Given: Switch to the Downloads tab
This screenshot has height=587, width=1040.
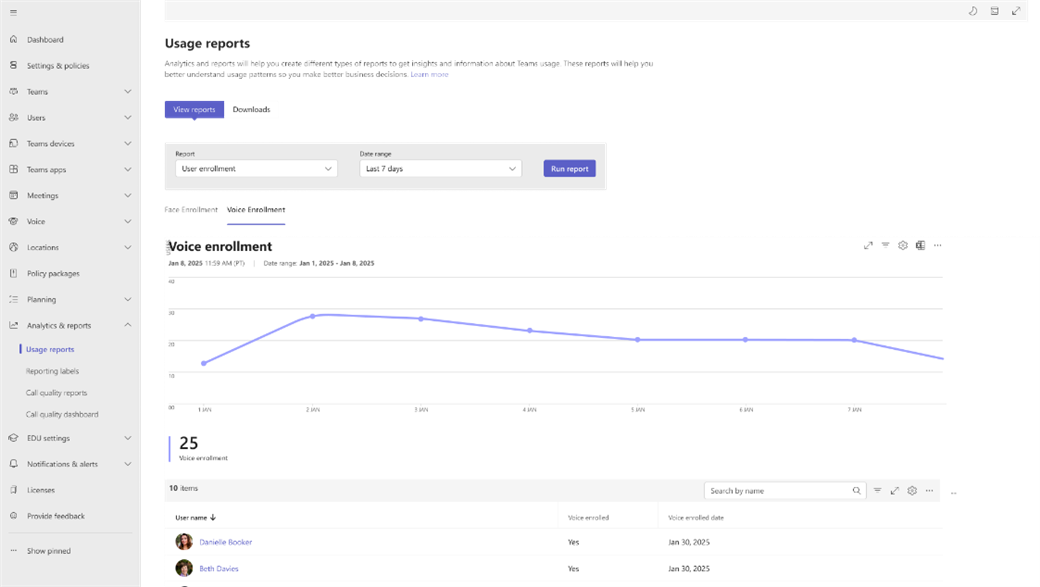Looking at the screenshot, I should click(x=251, y=110).
